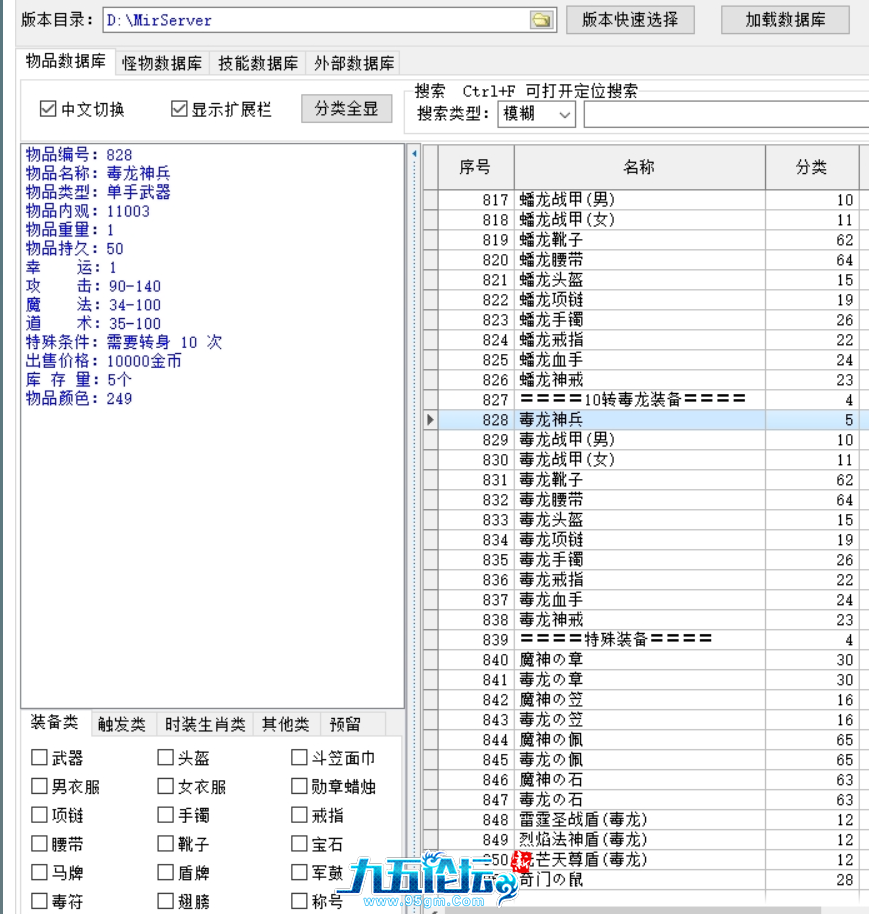Select row 837 毒龙血手

[647, 600]
